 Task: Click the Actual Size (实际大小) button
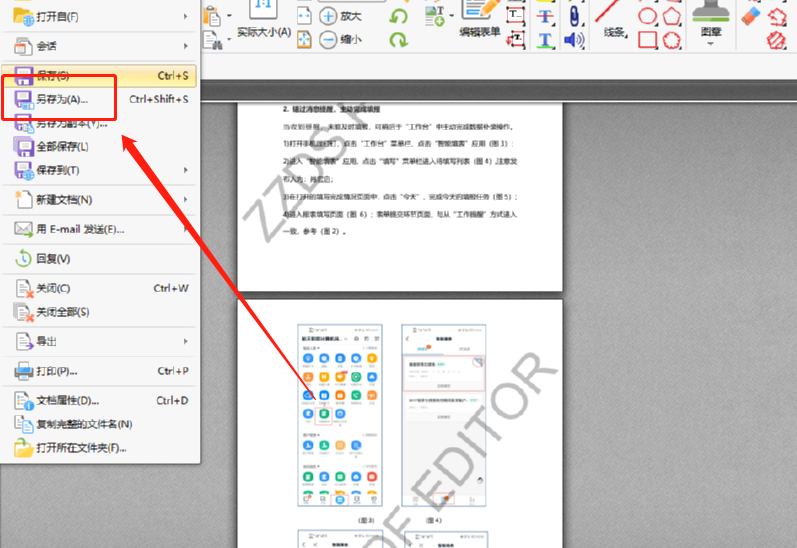pyautogui.click(x=264, y=20)
